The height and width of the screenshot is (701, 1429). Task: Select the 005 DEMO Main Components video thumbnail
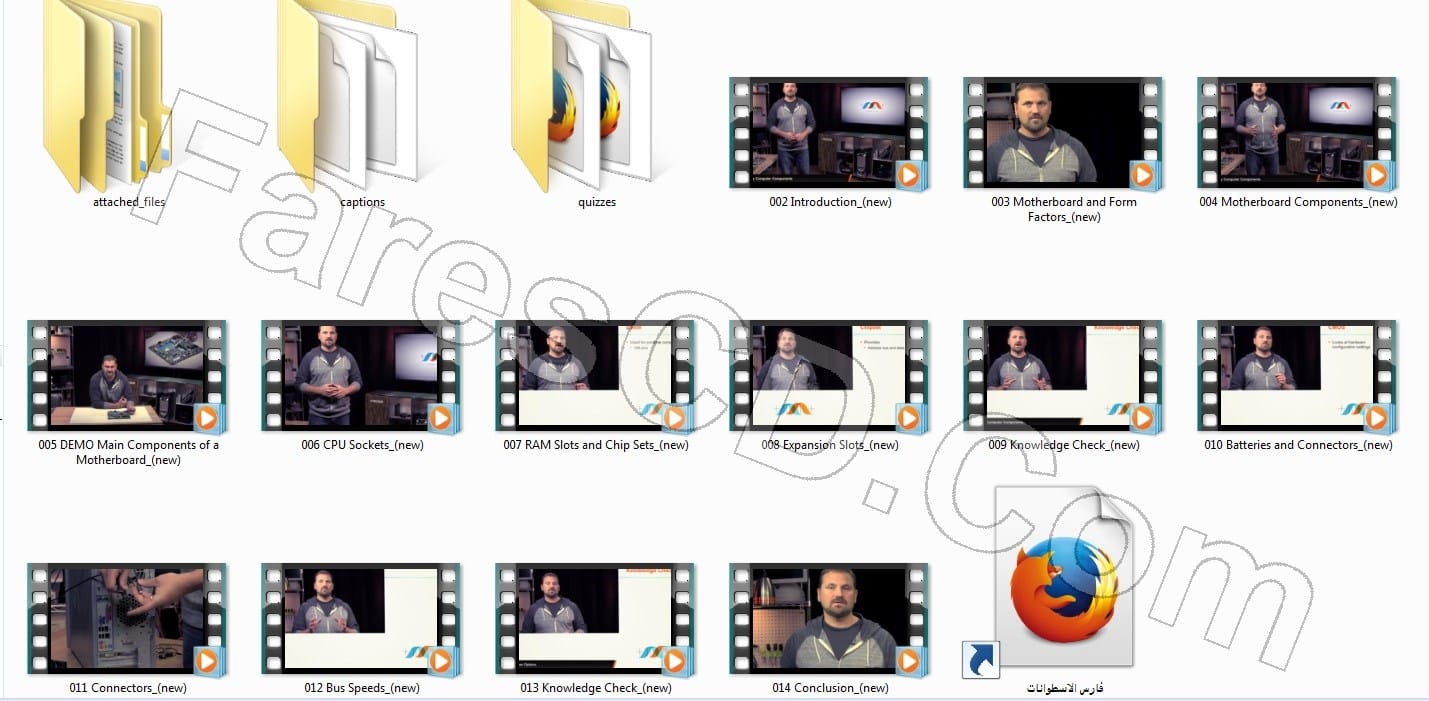point(128,377)
